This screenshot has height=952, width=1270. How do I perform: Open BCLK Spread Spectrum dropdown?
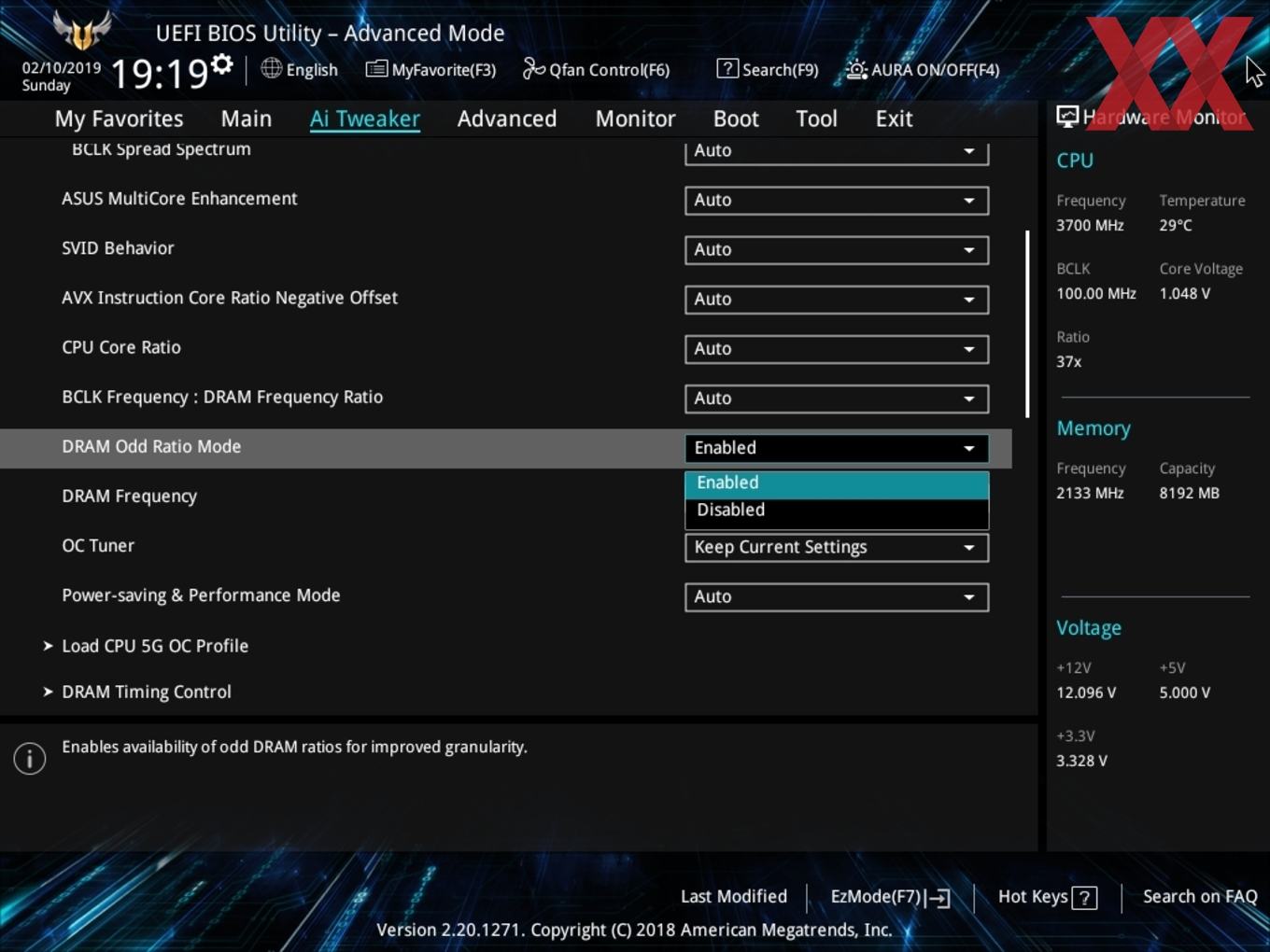[837, 152]
